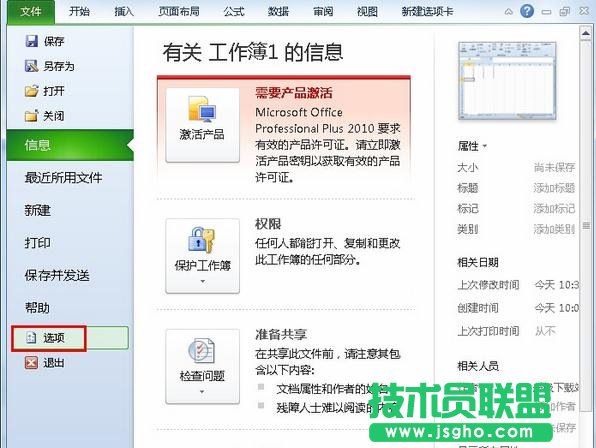Click Add a tag (添加标记) field
The width and height of the screenshot is (596, 448).
click(x=554, y=208)
